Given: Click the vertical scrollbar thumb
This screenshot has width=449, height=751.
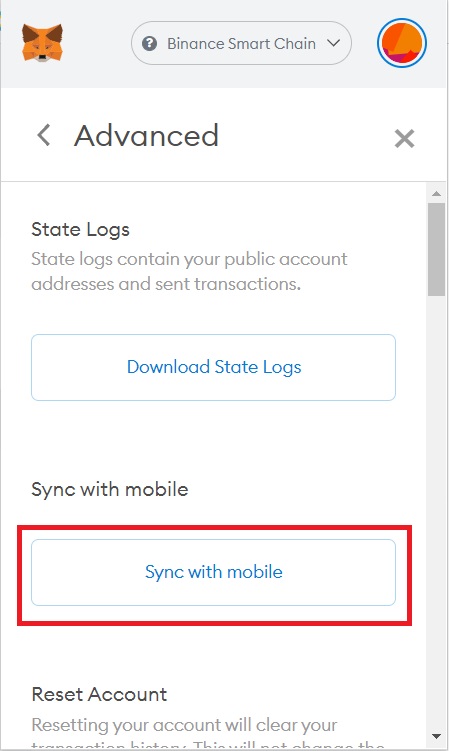Looking at the screenshot, I should click(436, 250).
